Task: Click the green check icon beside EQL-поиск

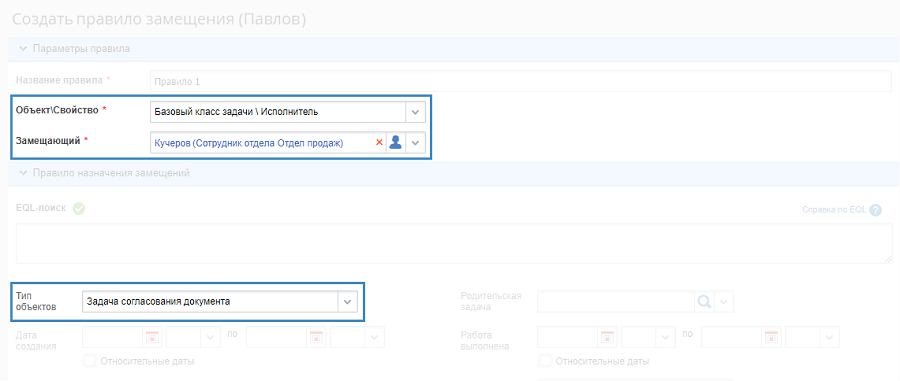Action: click(79, 209)
